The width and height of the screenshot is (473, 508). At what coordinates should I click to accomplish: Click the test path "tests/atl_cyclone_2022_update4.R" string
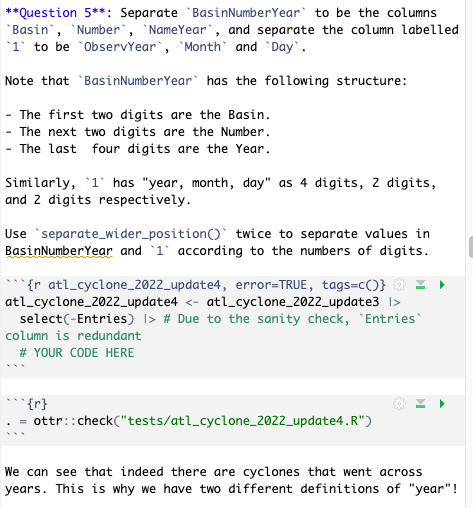click(242, 421)
